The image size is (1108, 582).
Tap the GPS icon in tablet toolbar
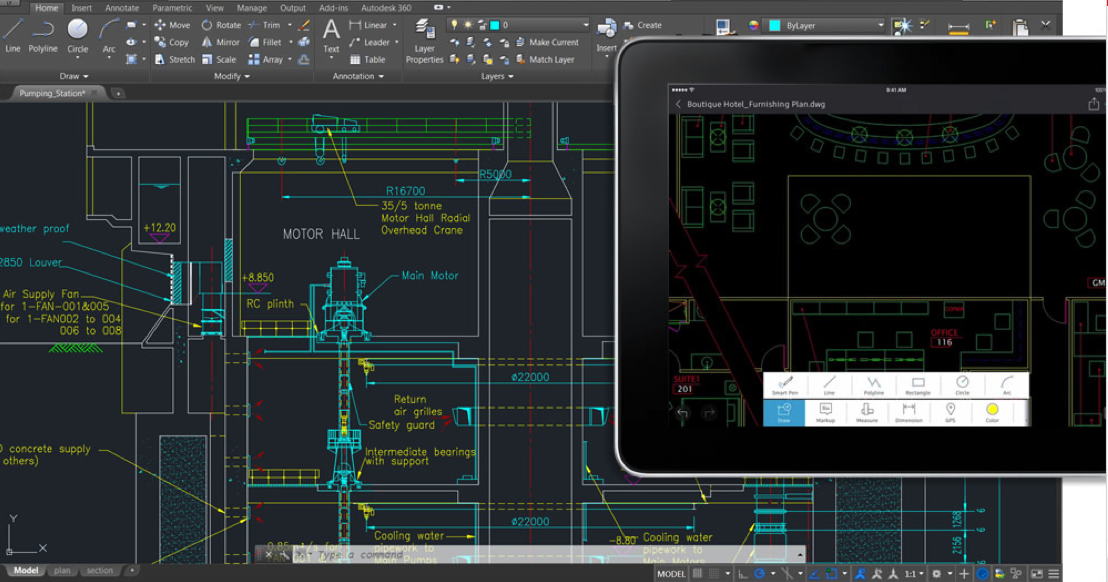[x=949, y=412]
